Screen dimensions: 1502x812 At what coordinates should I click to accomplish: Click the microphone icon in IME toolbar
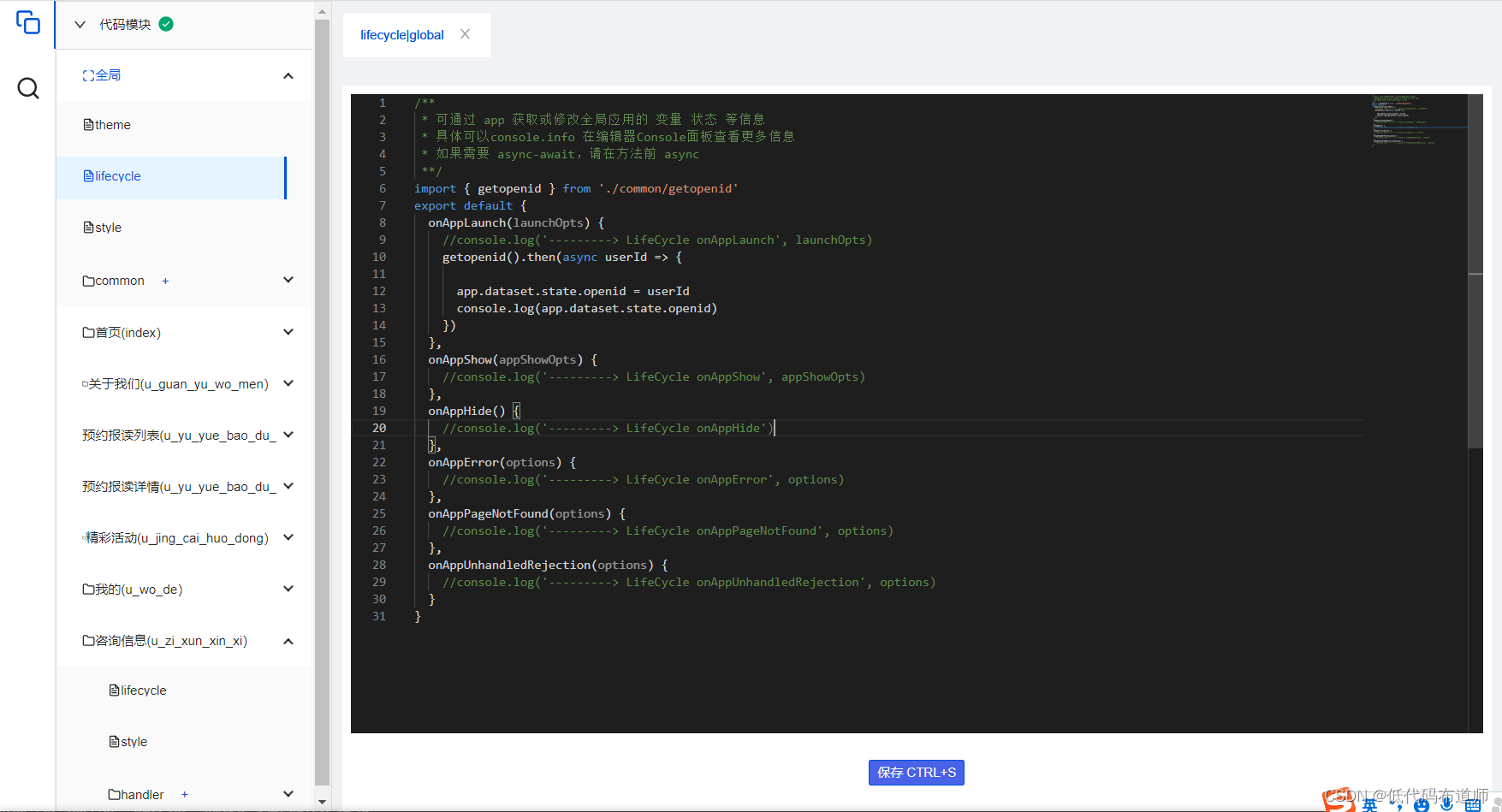point(1446,803)
